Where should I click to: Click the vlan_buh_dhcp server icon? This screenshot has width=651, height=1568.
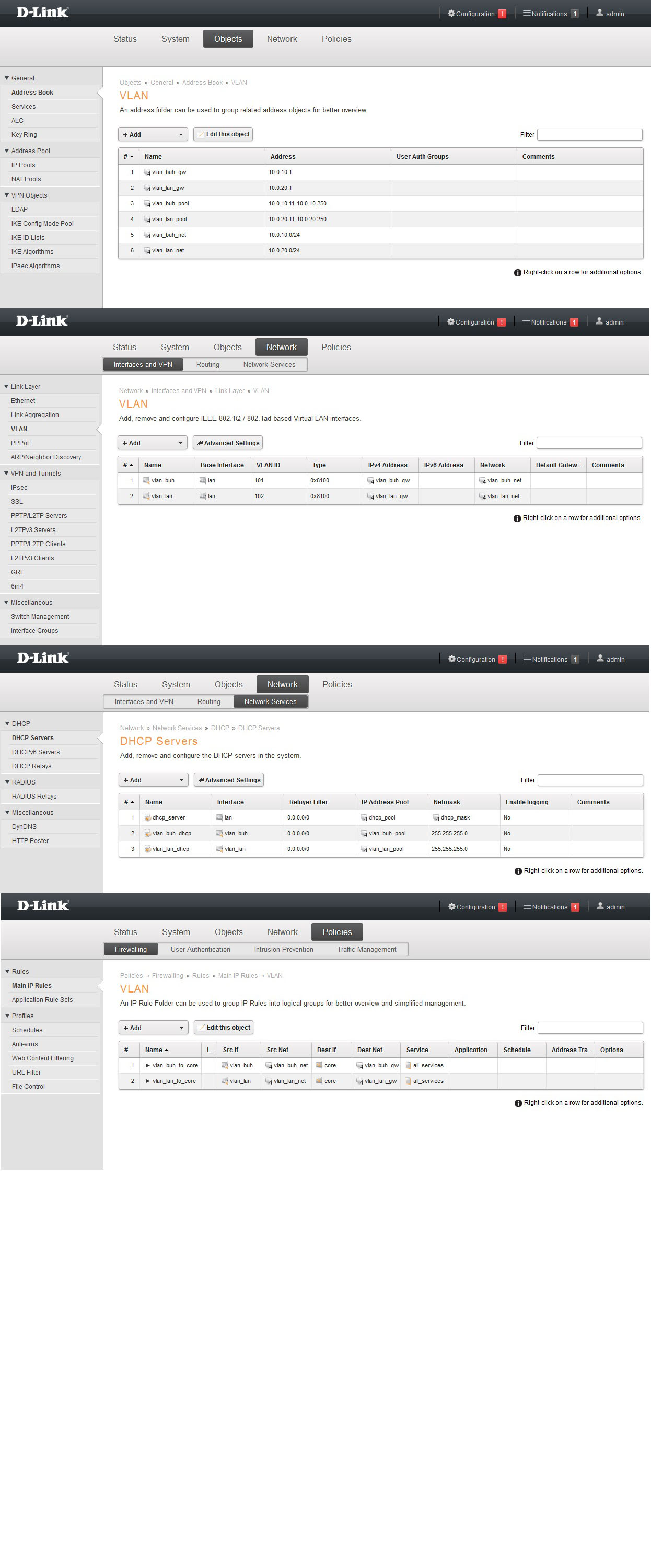tap(147, 833)
